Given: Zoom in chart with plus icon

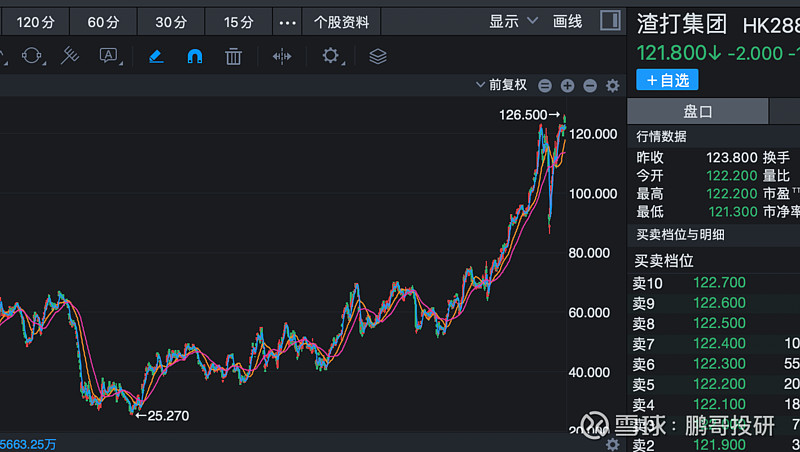Looking at the screenshot, I should tap(567, 86).
